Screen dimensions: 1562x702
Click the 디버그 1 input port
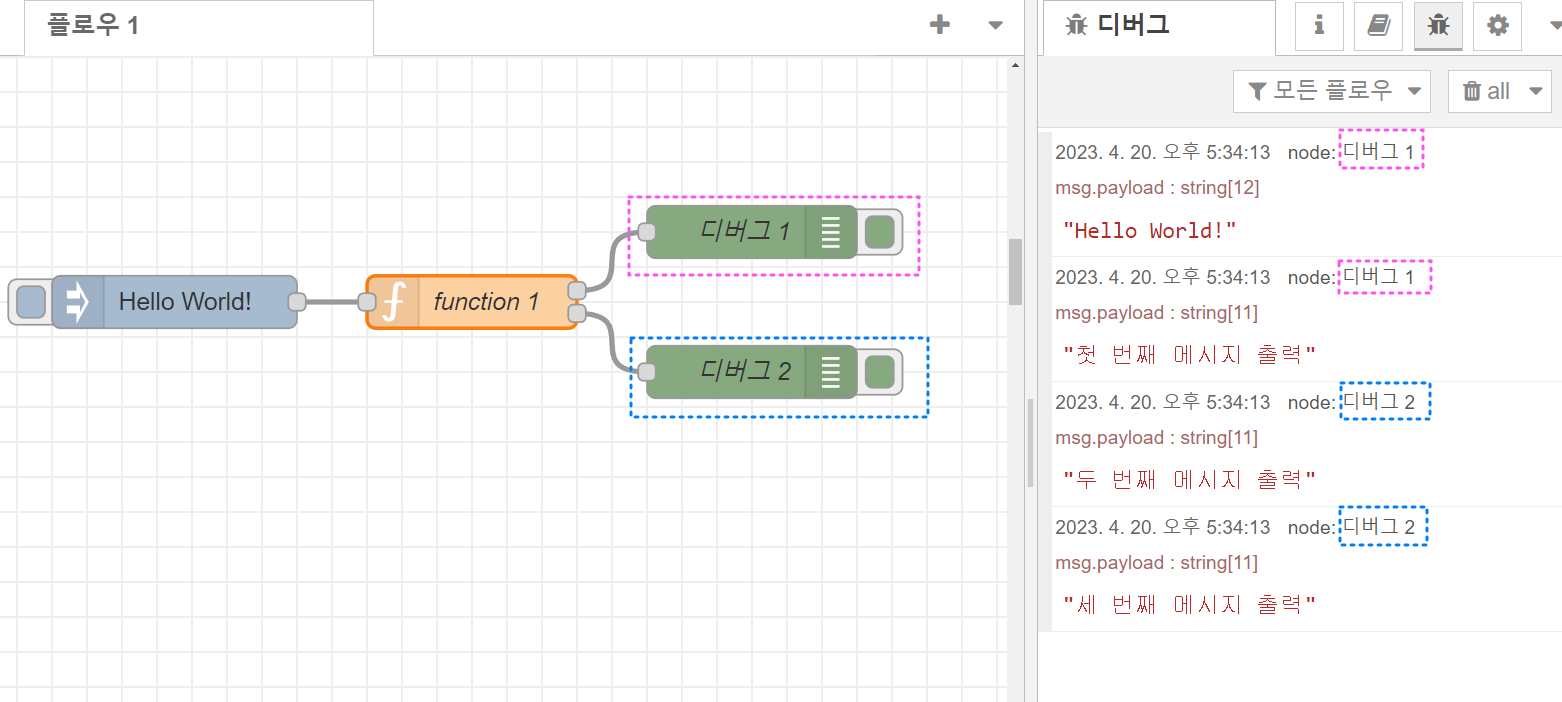[646, 232]
